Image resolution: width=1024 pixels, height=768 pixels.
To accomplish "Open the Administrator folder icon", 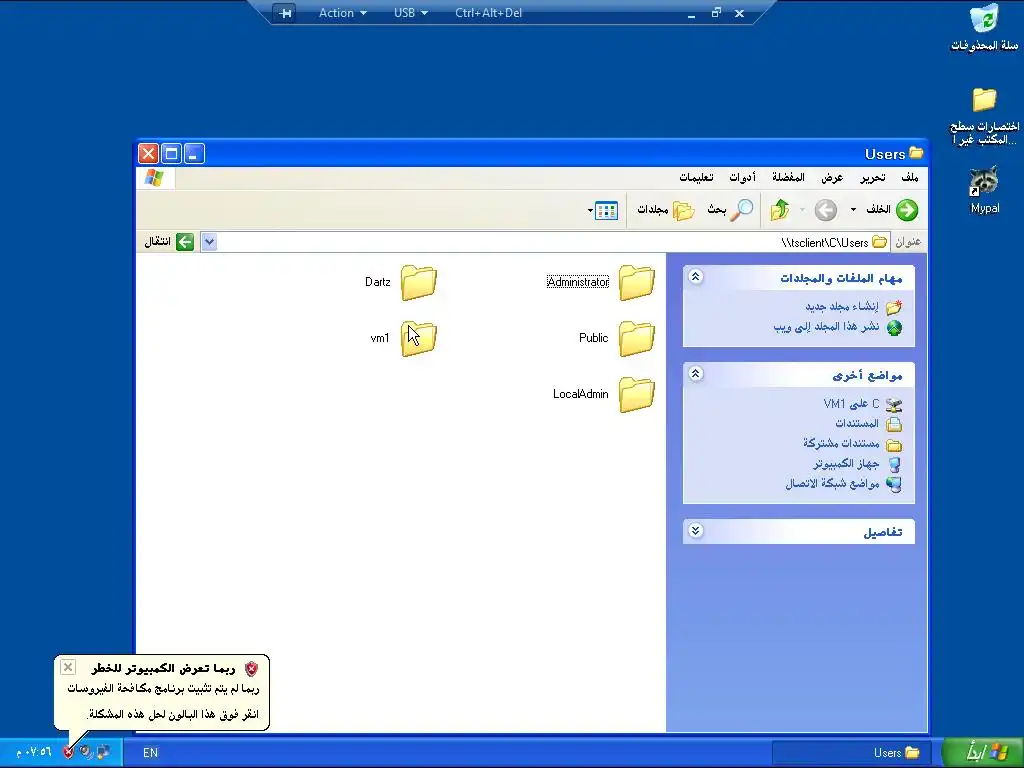I will [x=637, y=282].
